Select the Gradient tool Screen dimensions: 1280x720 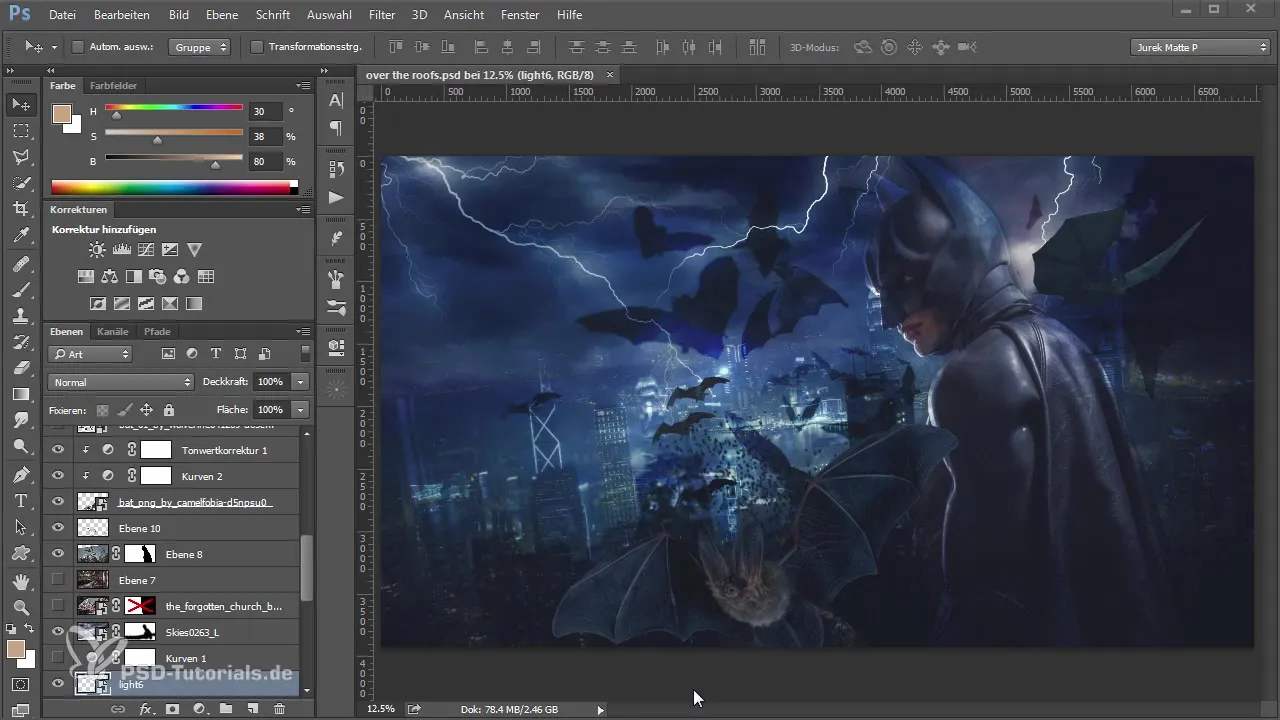tap(21, 395)
